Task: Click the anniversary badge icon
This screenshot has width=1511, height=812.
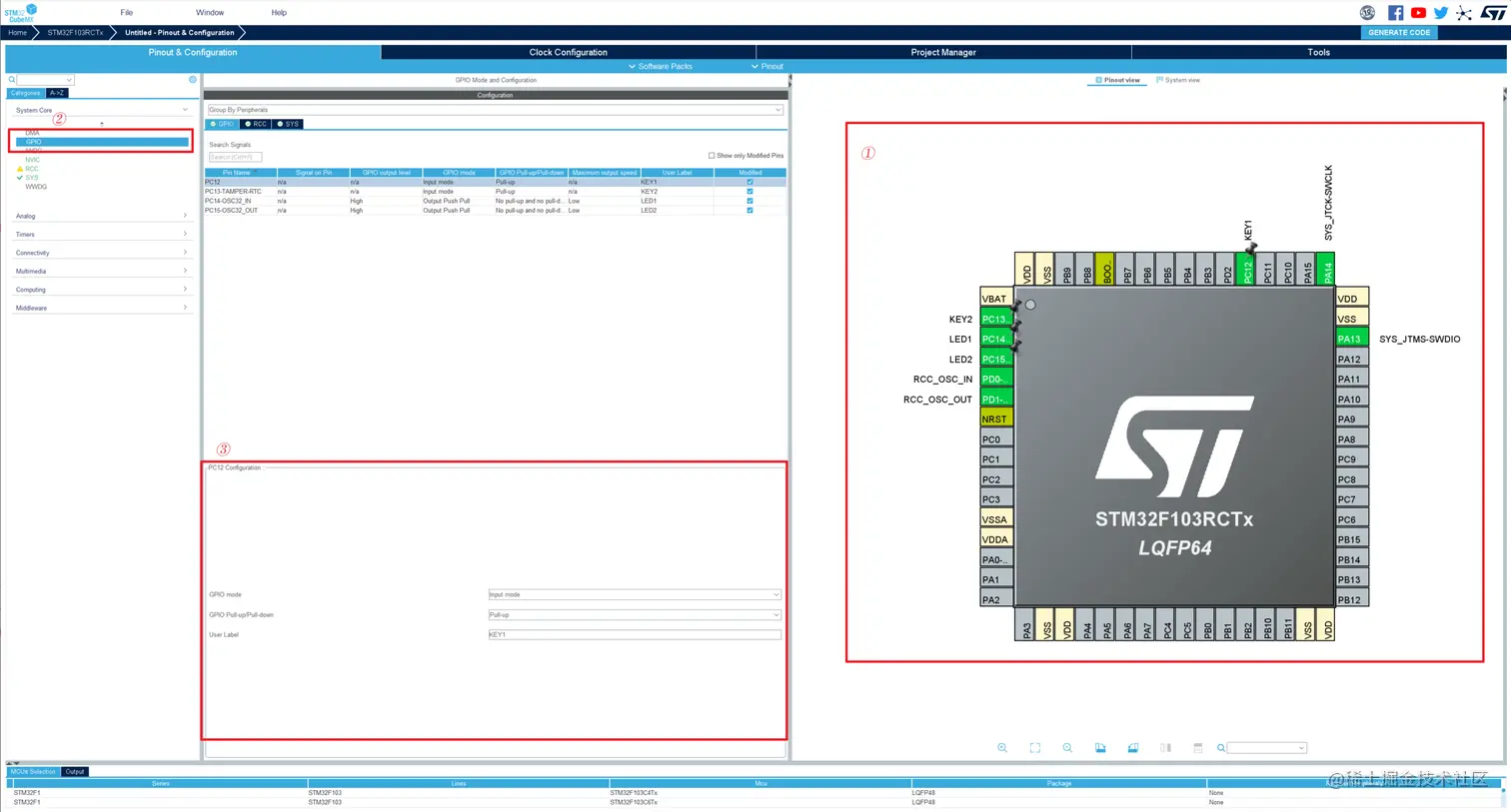Action: tap(1368, 13)
